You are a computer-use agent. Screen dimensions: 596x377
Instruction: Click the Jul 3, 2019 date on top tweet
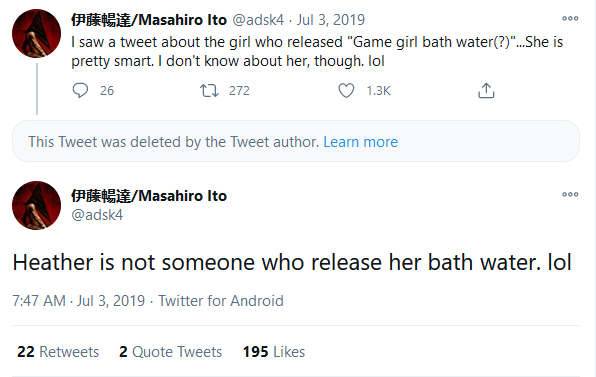click(x=331, y=20)
